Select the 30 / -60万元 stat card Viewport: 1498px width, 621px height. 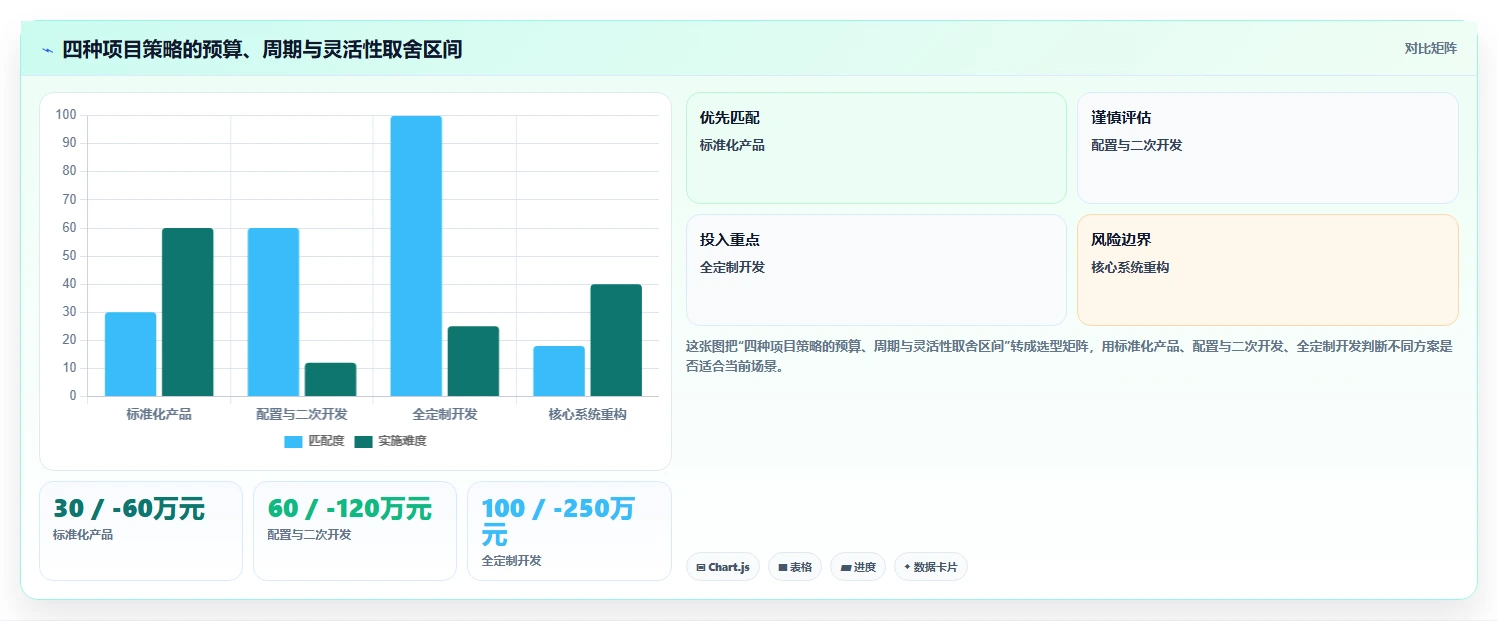tap(141, 531)
